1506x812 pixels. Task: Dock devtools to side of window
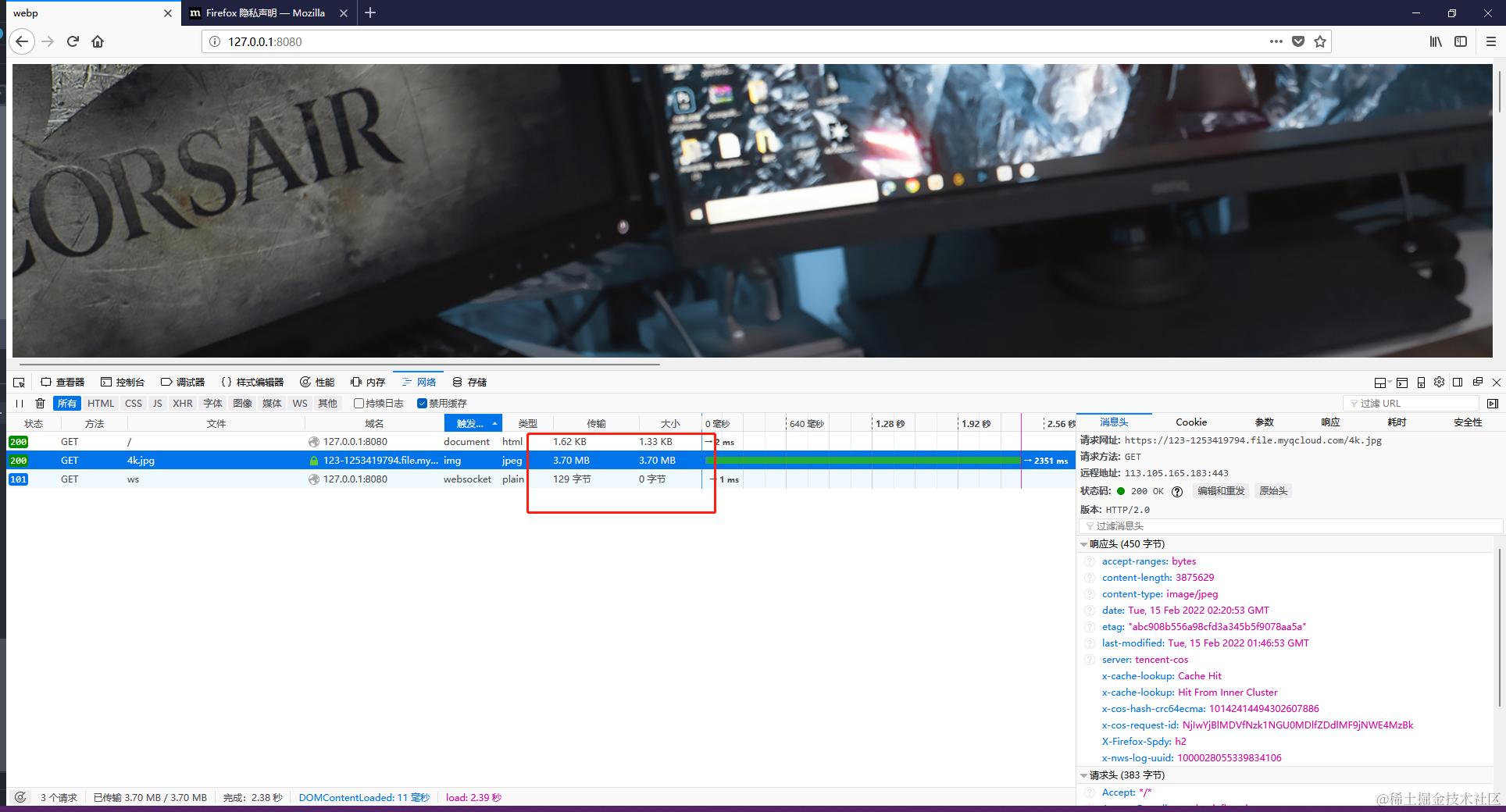pos(1458,383)
